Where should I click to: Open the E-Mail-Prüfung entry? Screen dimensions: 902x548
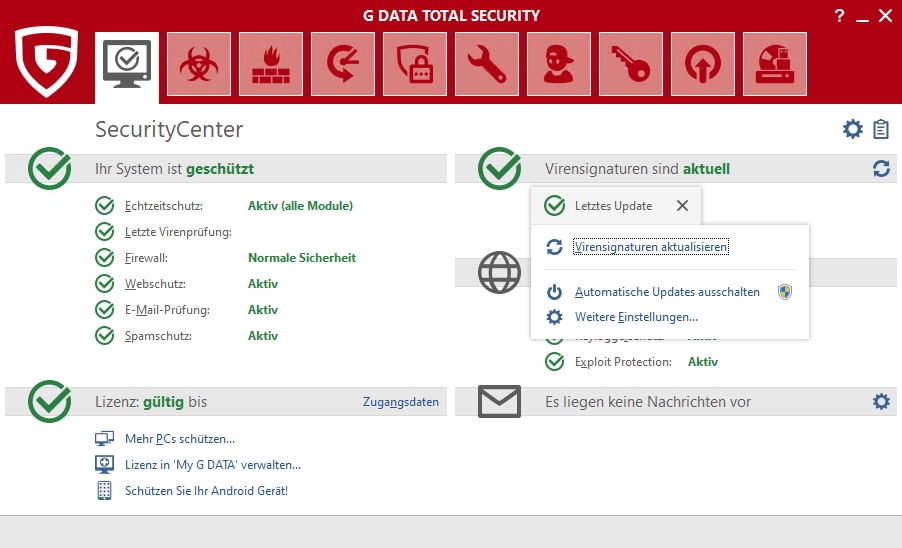click(167, 310)
